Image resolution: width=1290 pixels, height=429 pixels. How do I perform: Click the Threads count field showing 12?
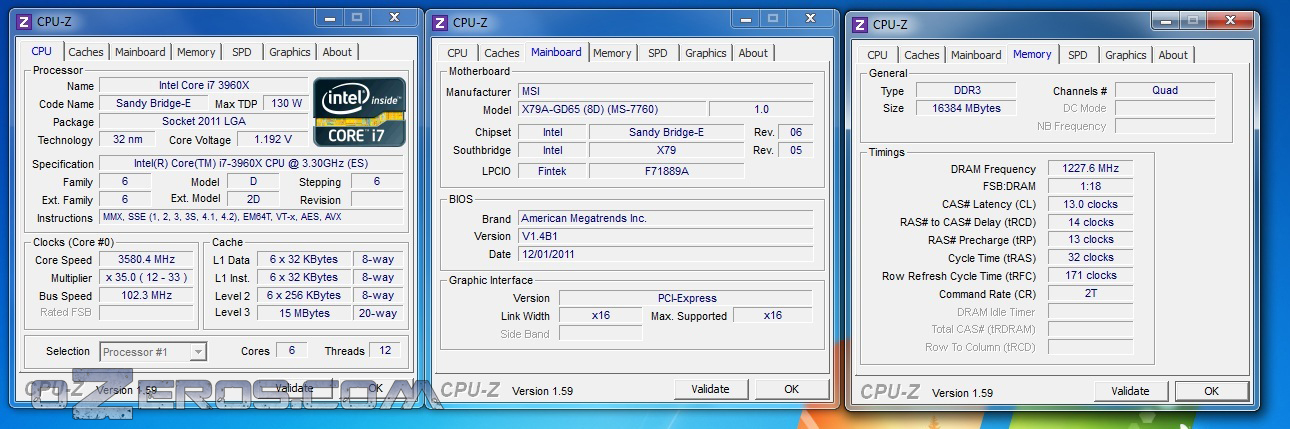pyautogui.click(x=385, y=350)
